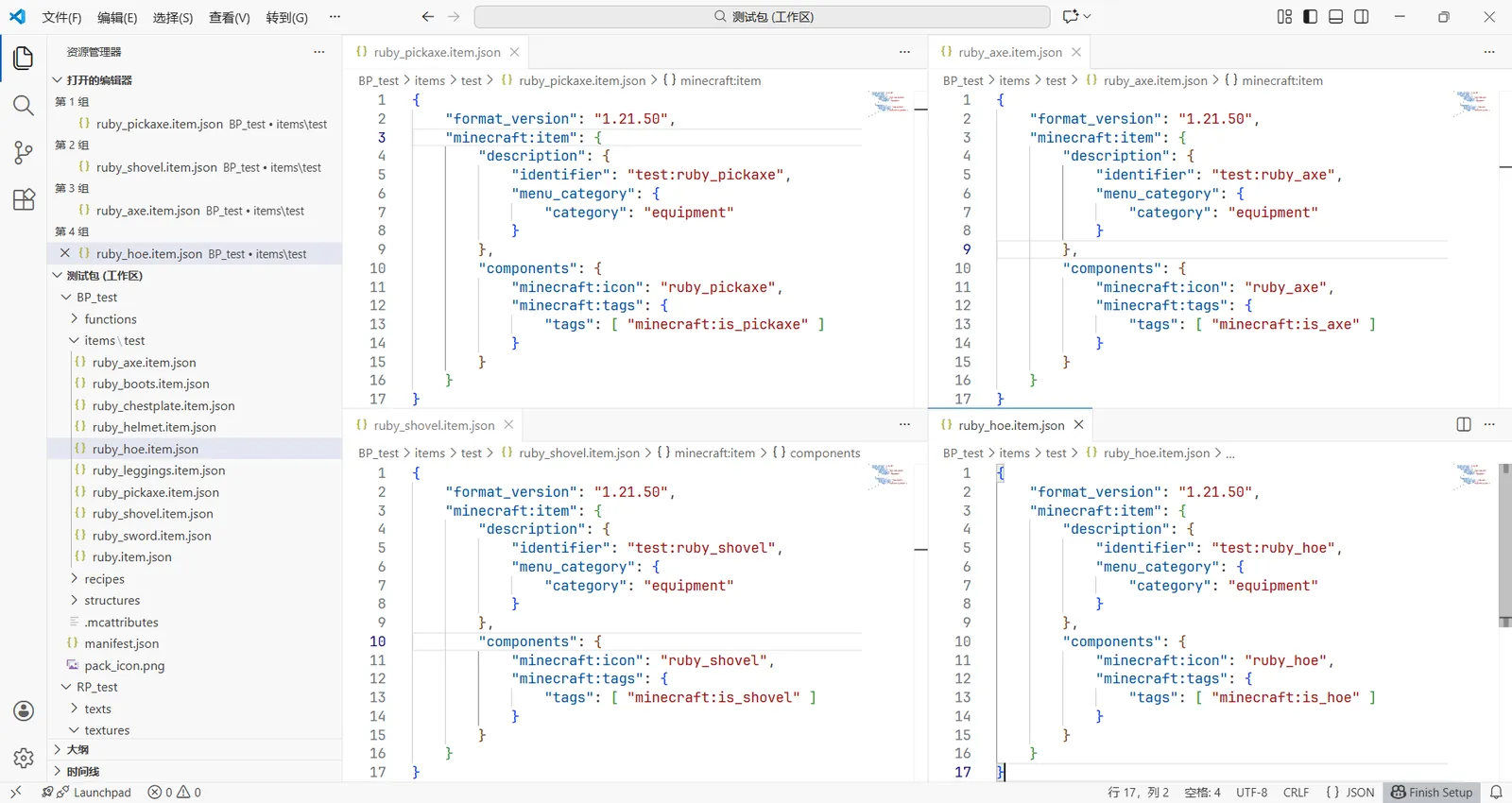This screenshot has width=1512, height=803.
Task: Expand the structures folder
Action: pos(112,601)
